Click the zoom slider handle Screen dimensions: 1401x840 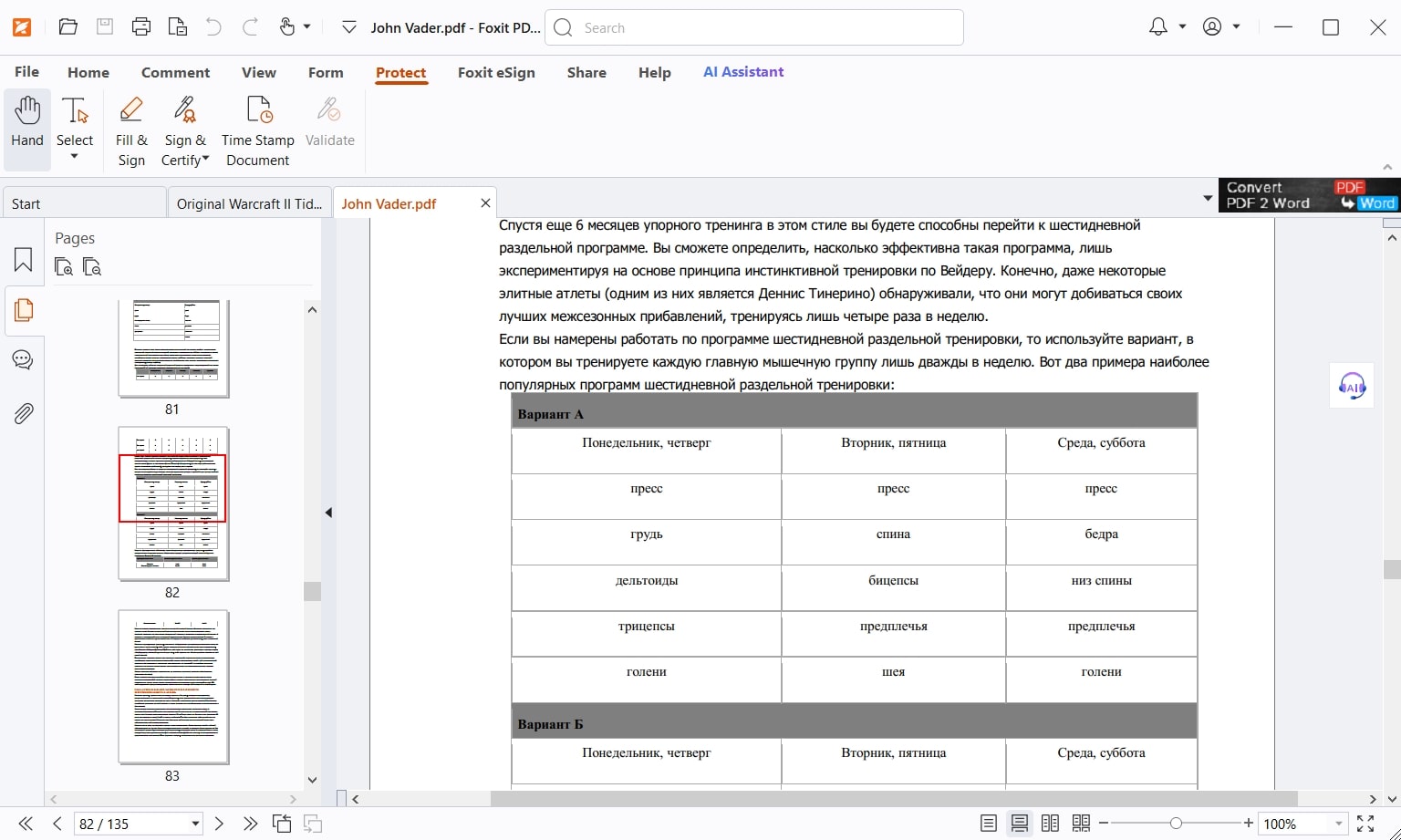point(1176,824)
